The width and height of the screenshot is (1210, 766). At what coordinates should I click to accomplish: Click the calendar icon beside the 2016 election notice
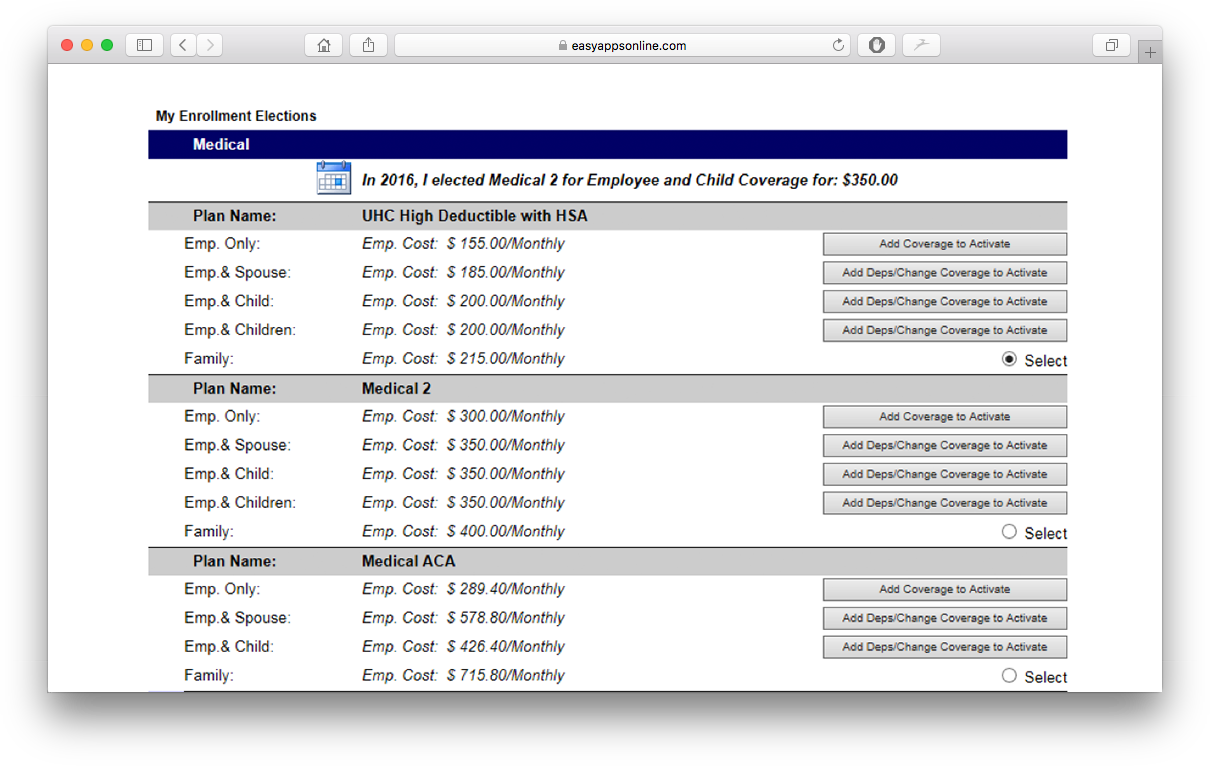point(333,177)
